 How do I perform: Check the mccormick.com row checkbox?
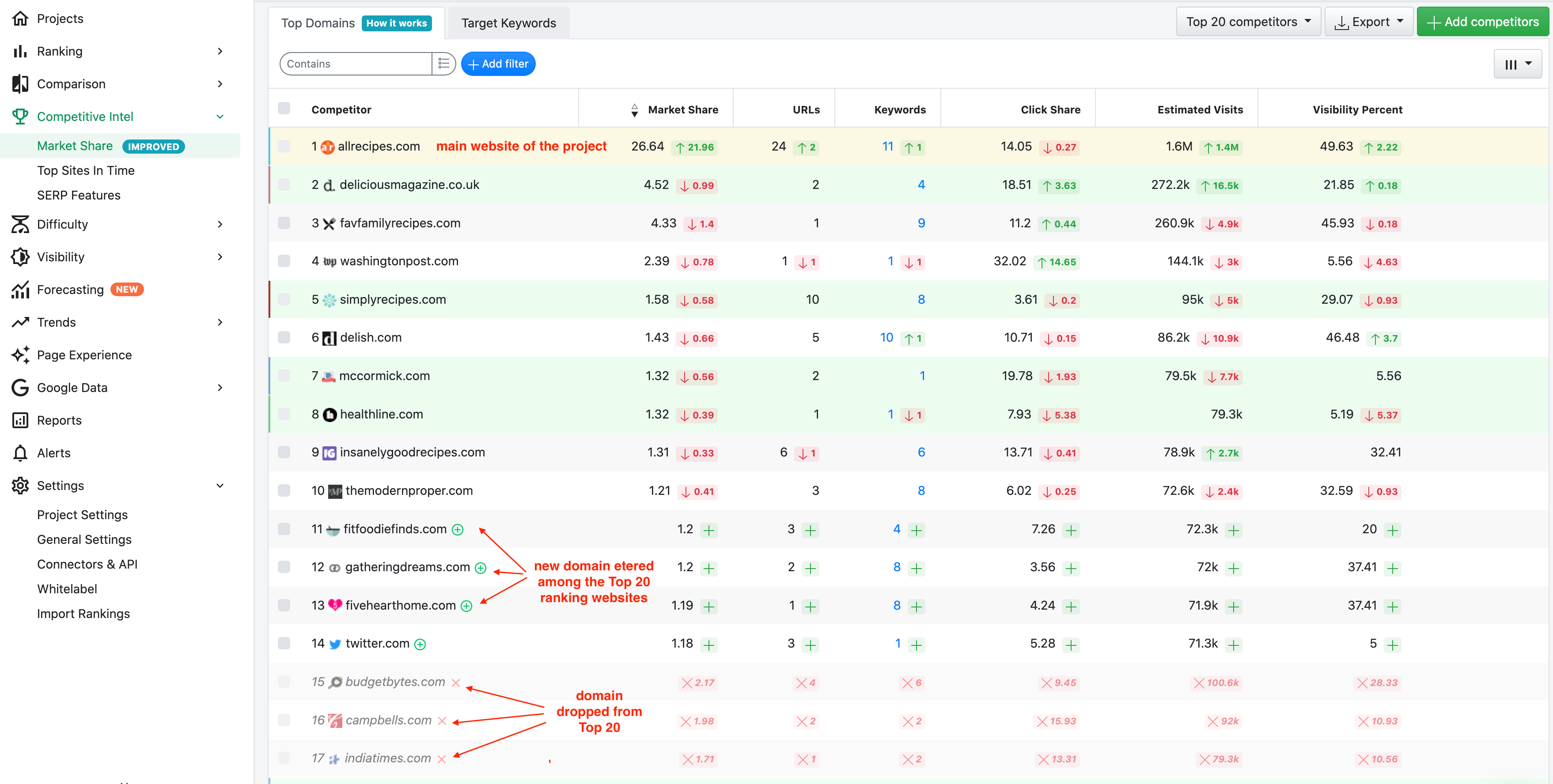[x=284, y=375]
